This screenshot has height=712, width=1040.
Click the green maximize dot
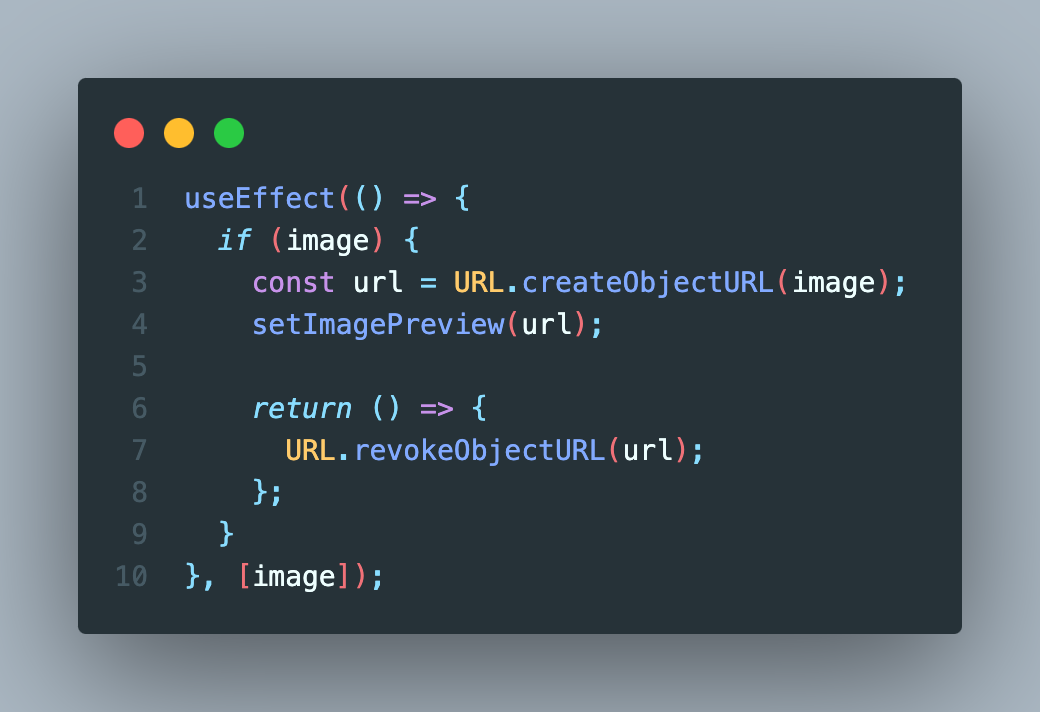click(229, 133)
